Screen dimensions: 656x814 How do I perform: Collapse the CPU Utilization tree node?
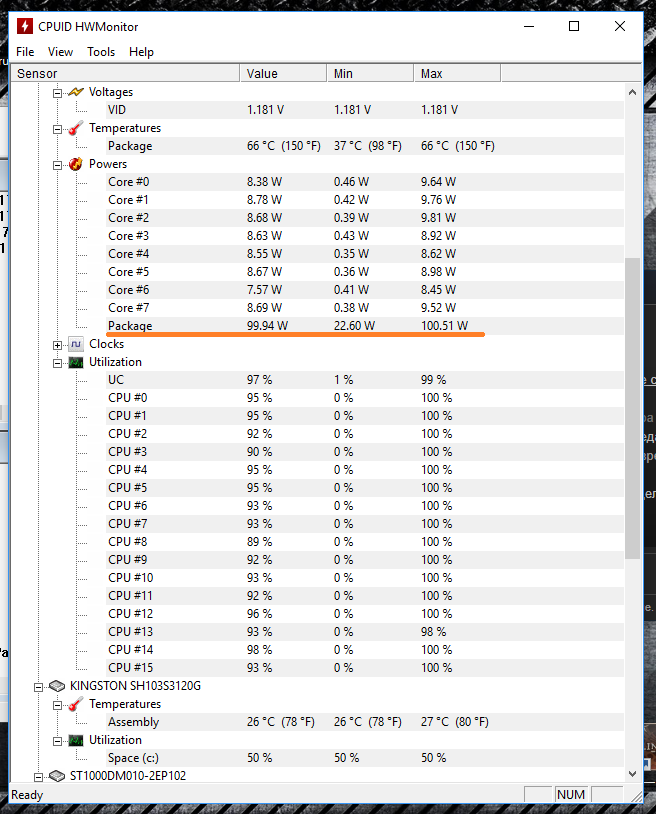(x=58, y=363)
